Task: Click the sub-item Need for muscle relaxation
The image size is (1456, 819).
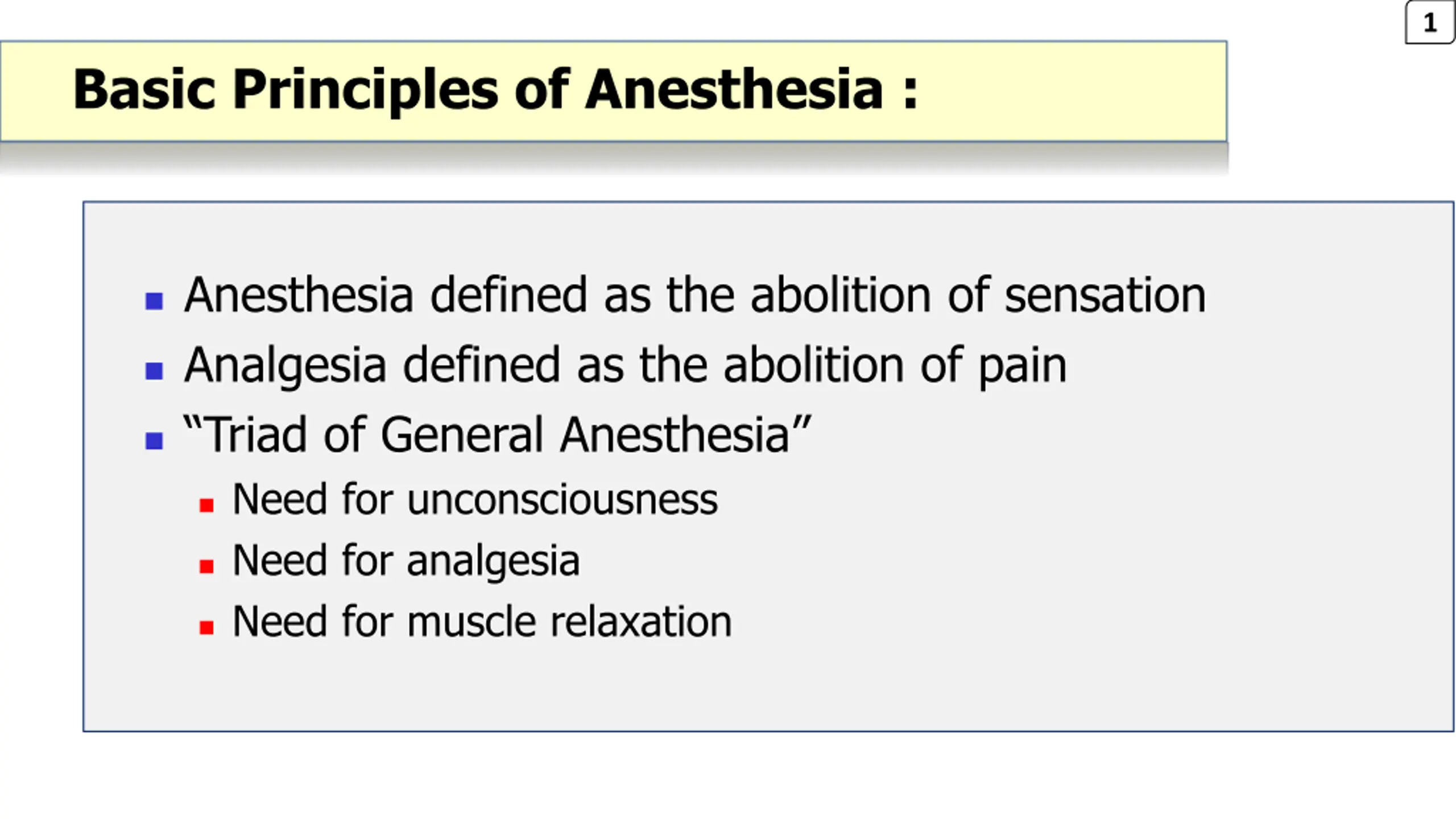Action: [x=482, y=621]
